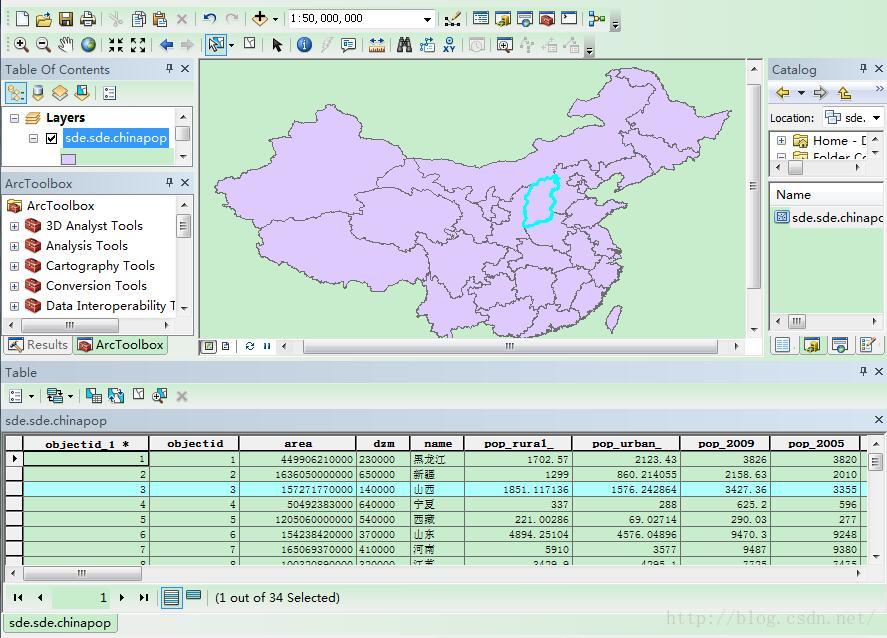Activate the Pan hand tool
Screen dimensions: 887x638
[66, 45]
